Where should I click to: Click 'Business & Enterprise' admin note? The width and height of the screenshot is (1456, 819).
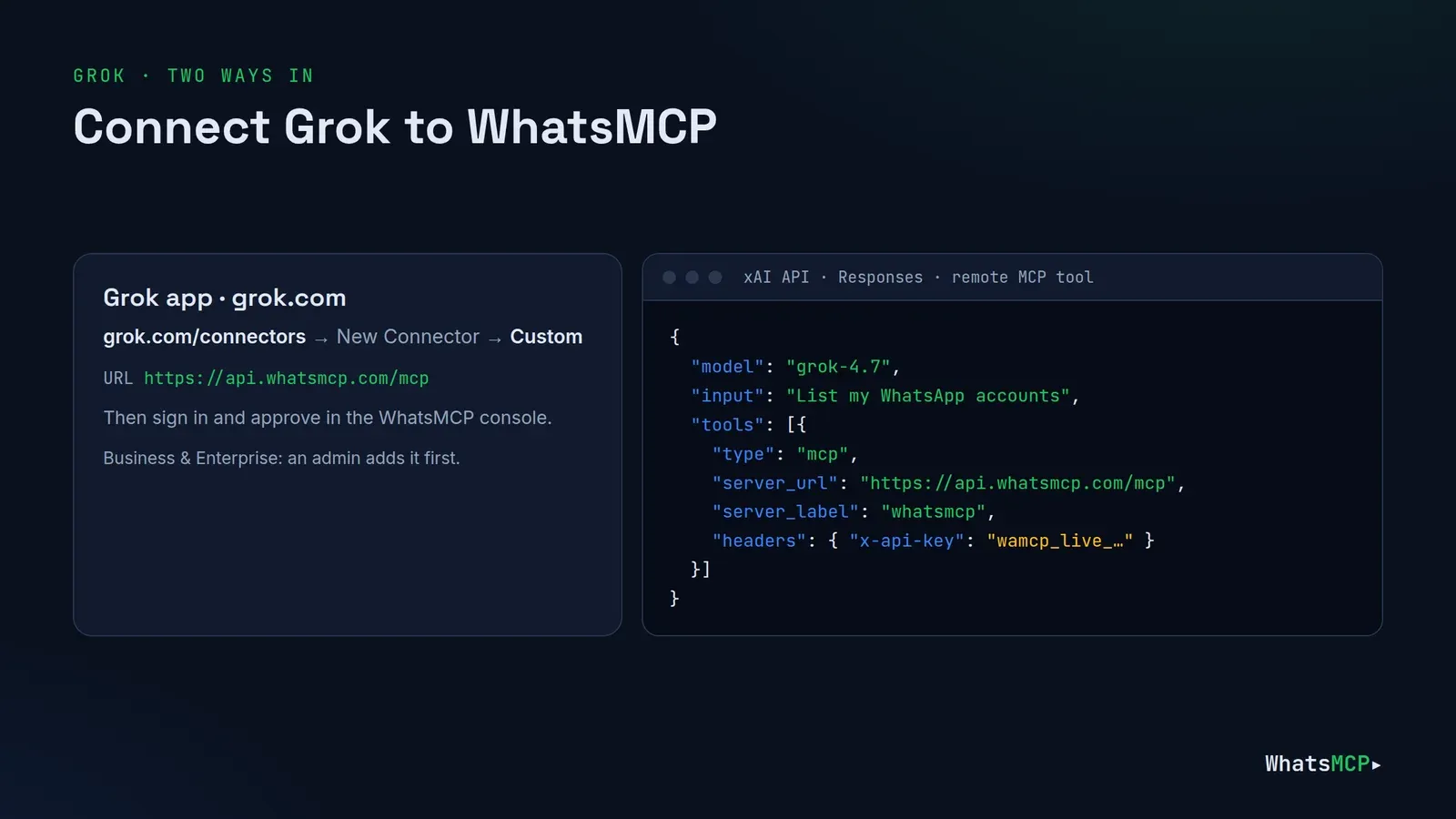[281, 458]
